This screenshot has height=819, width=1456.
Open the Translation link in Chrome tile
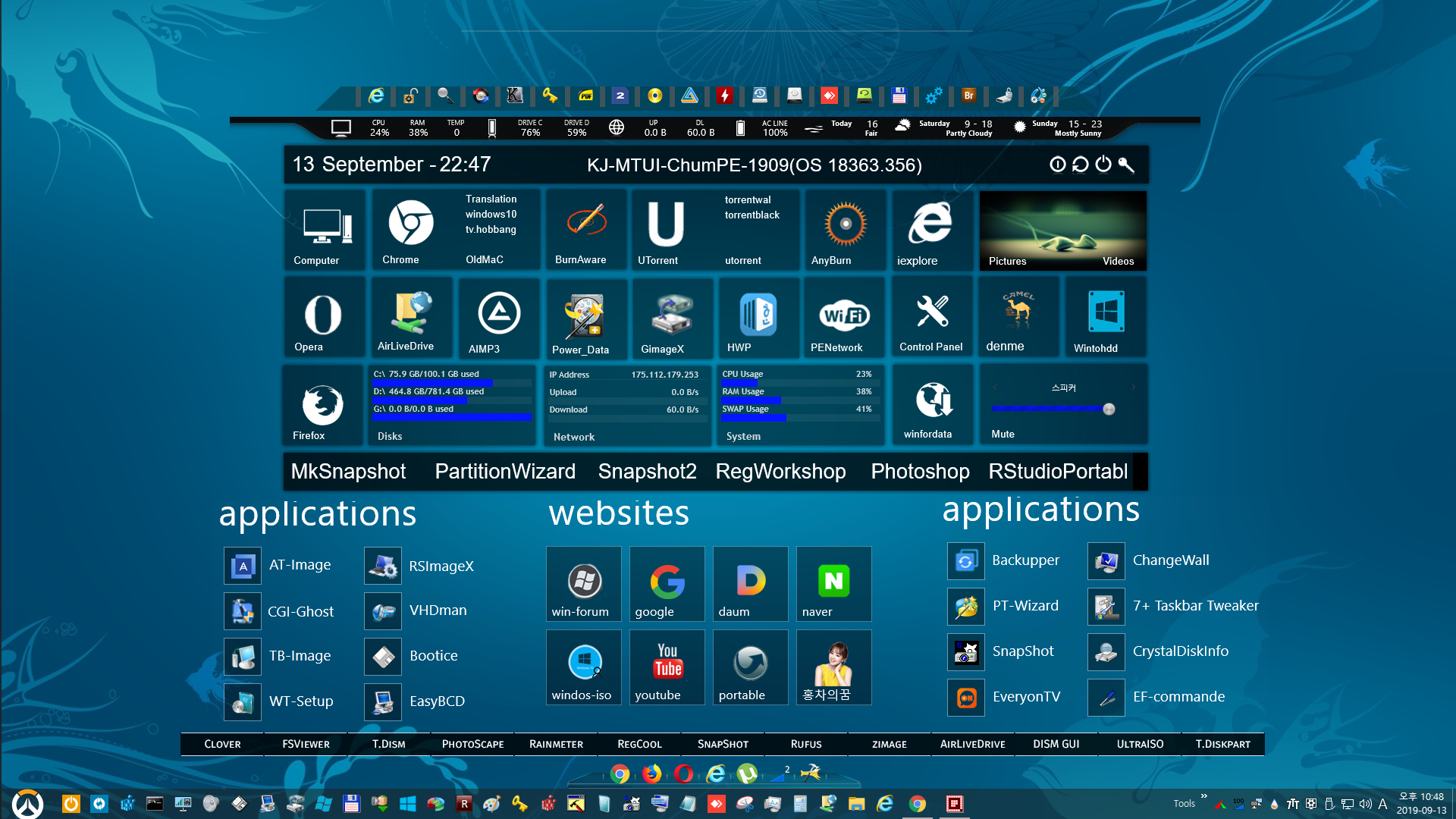tap(491, 199)
